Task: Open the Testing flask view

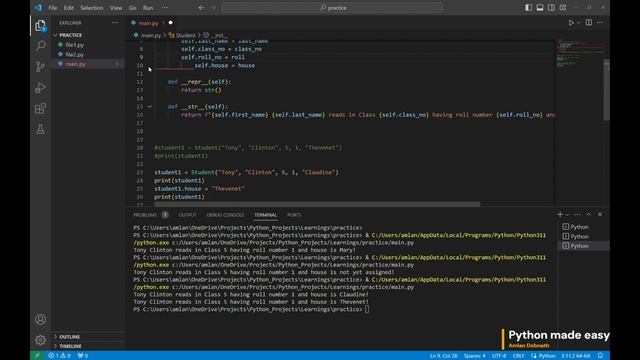Action: pyautogui.click(x=40, y=129)
